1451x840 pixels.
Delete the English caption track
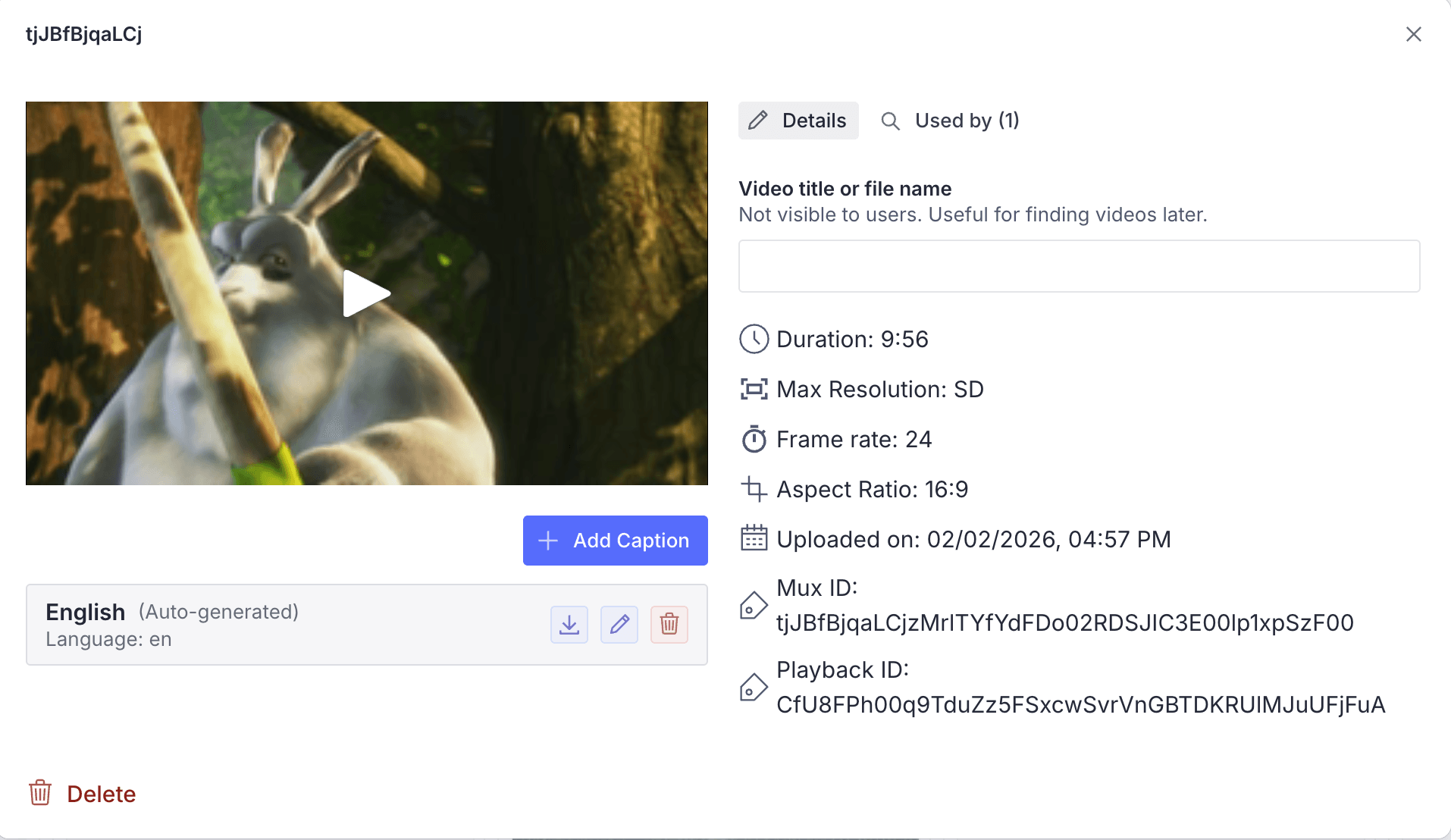pyautogui.click(x=669, y=625)
